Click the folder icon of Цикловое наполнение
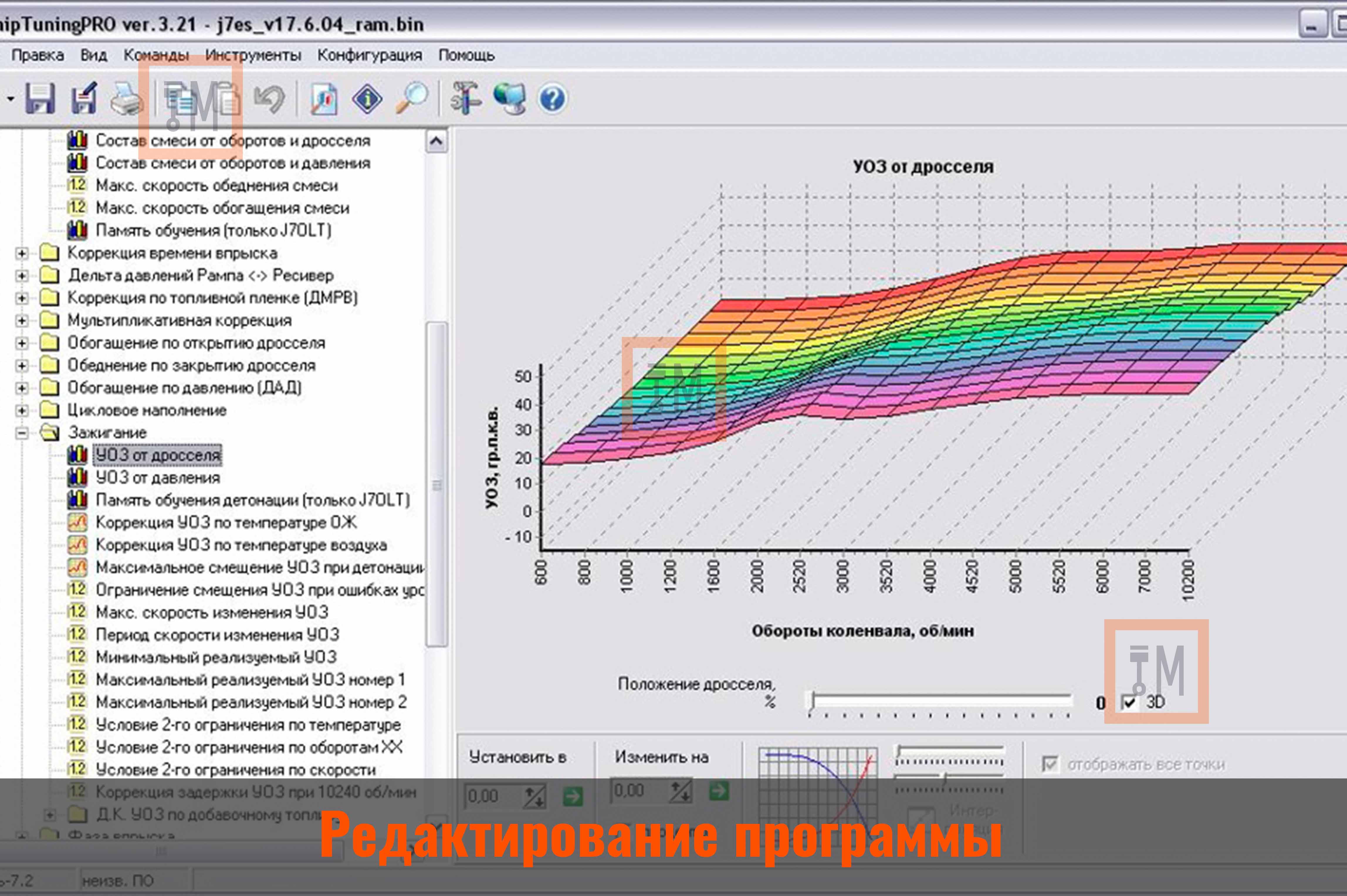This screenshot has width=1347, height=896. click(x=50, y=410)
